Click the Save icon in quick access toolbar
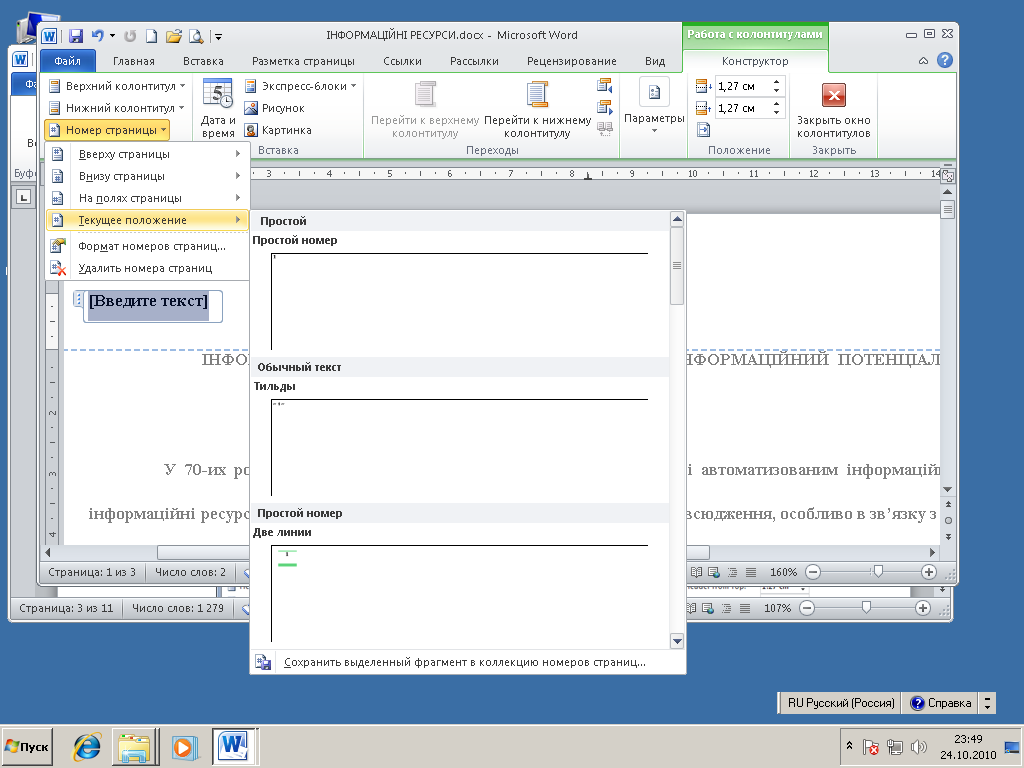Screen dimensions: 1024x768 76,36
